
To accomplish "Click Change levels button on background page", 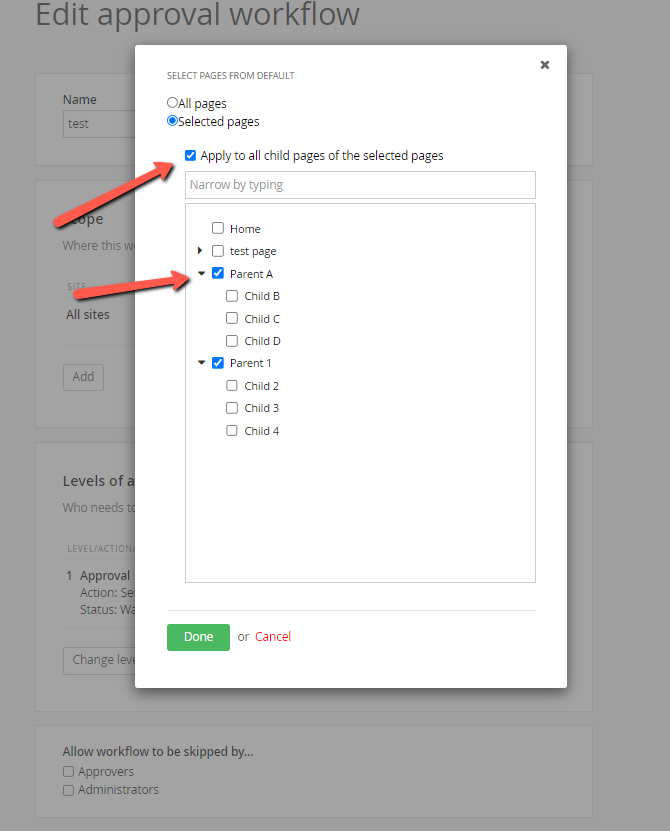I will tap(99, 660).
